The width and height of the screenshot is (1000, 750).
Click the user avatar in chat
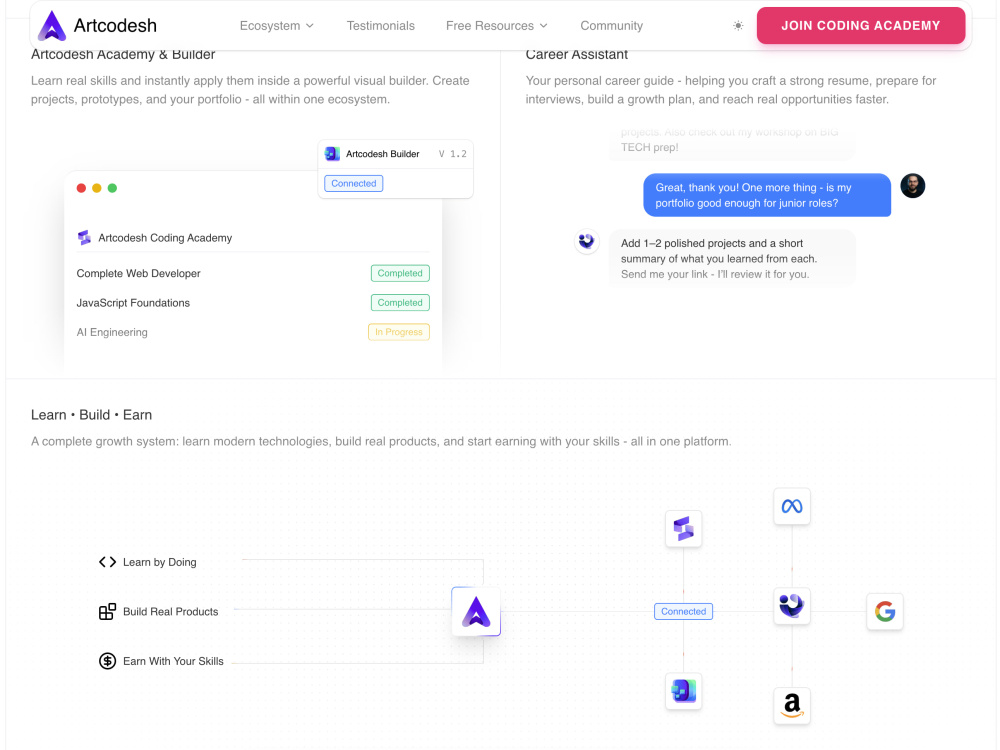[x=913, y=186]
